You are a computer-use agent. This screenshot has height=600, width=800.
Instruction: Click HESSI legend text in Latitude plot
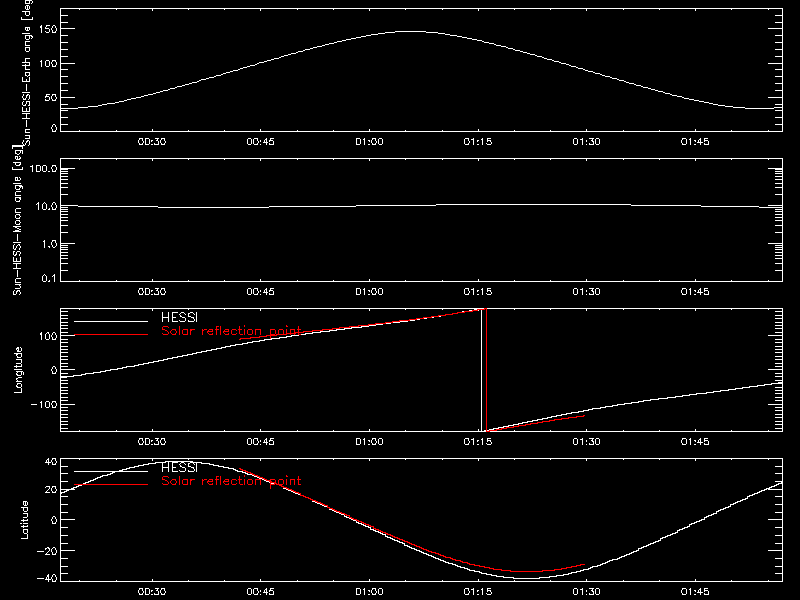tap(179, 467)
